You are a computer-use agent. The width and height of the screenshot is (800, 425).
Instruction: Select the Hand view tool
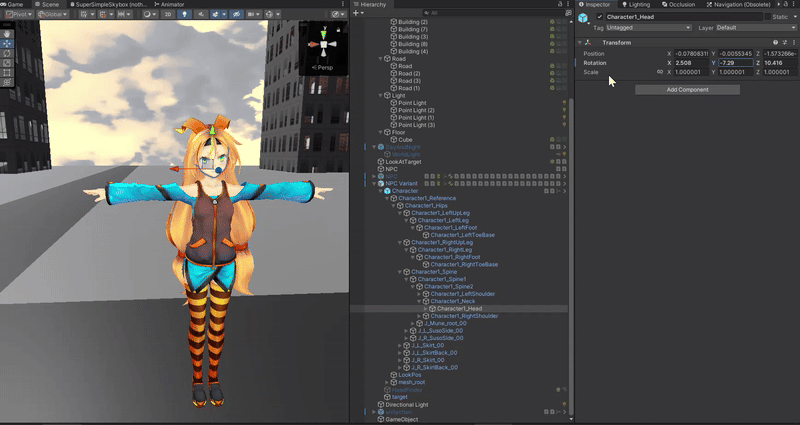[x=7, y=34]
